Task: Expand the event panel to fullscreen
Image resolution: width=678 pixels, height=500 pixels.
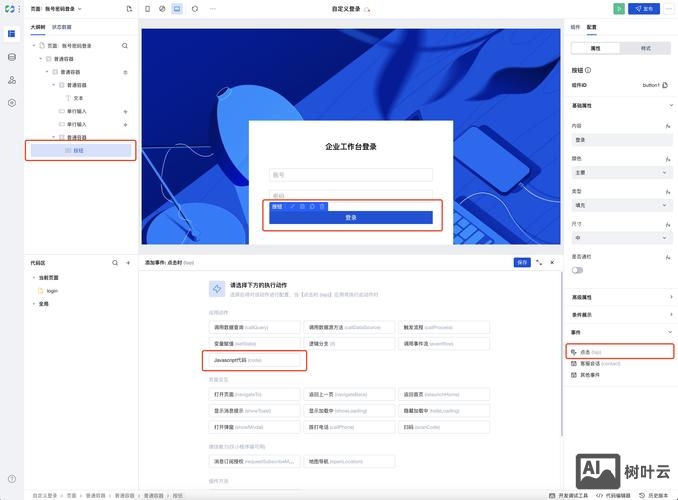Action: 540,262
